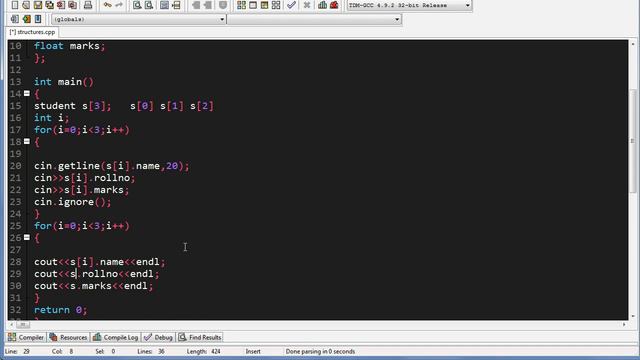Click line number 20 in gutter
The image size is (640, 360).
pyautogui.click(x=16, y=166)
